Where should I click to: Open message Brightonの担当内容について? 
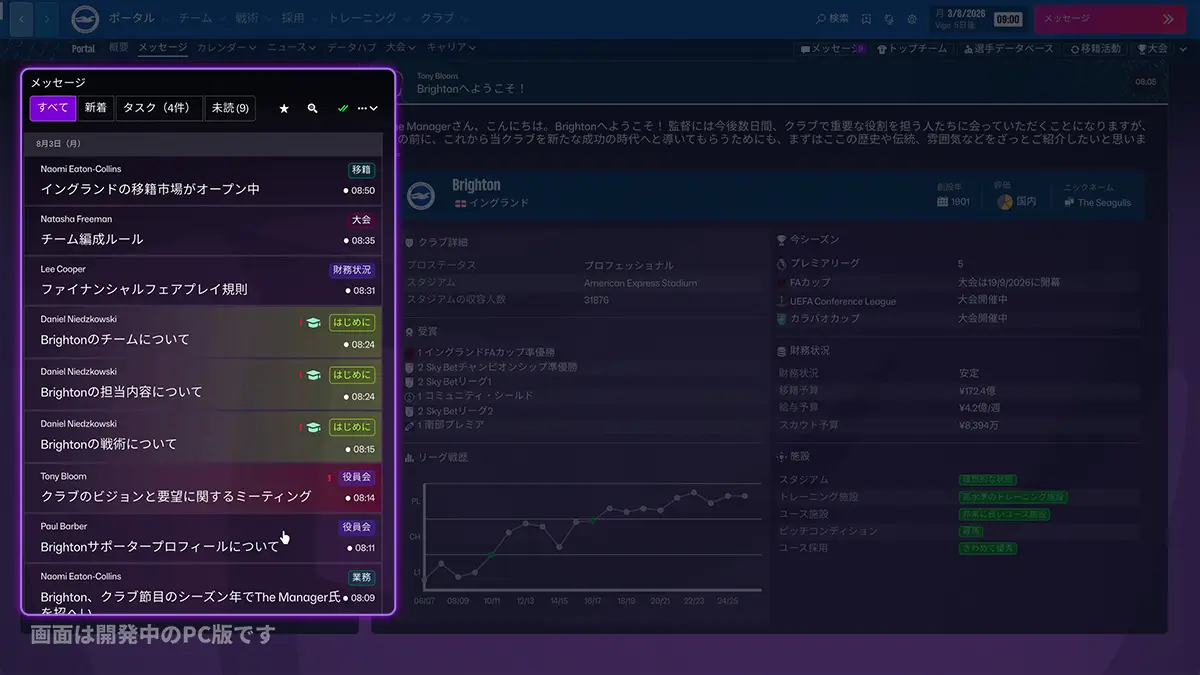coord(203,384)
